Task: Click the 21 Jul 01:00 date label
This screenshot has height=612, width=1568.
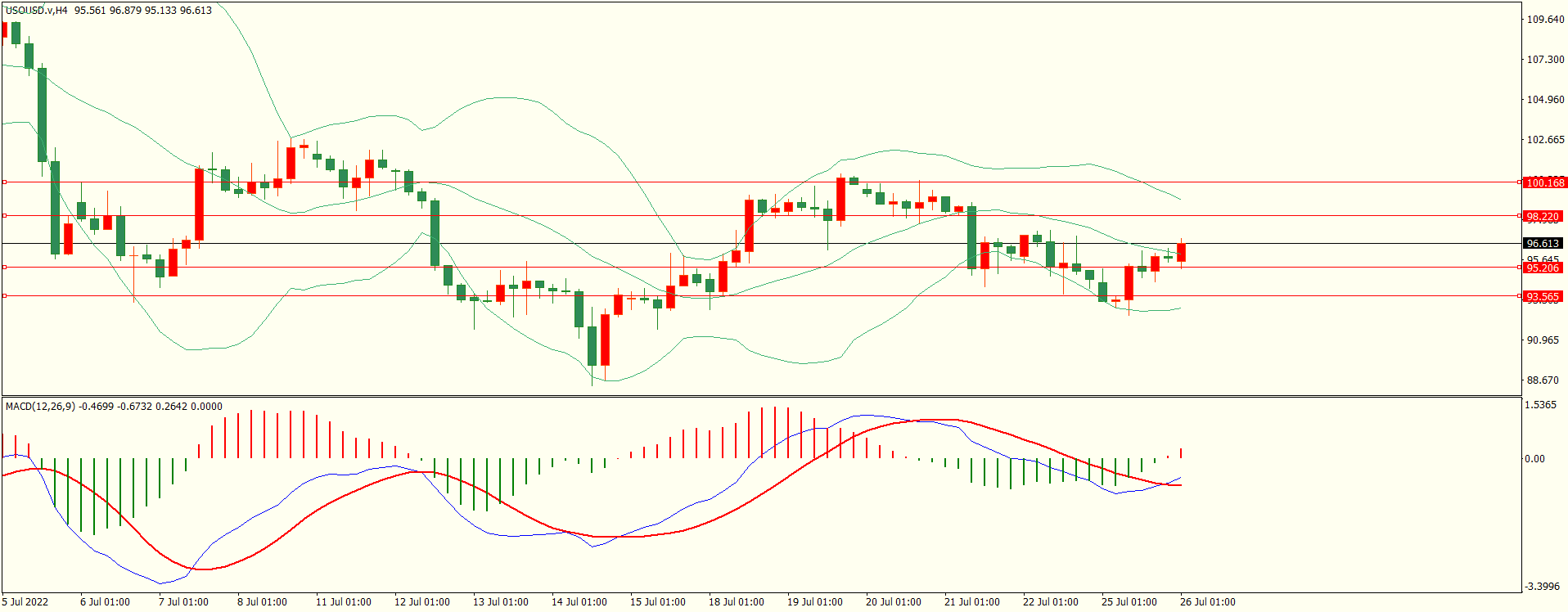Action: pyautogui.click(x=971, y=602)
